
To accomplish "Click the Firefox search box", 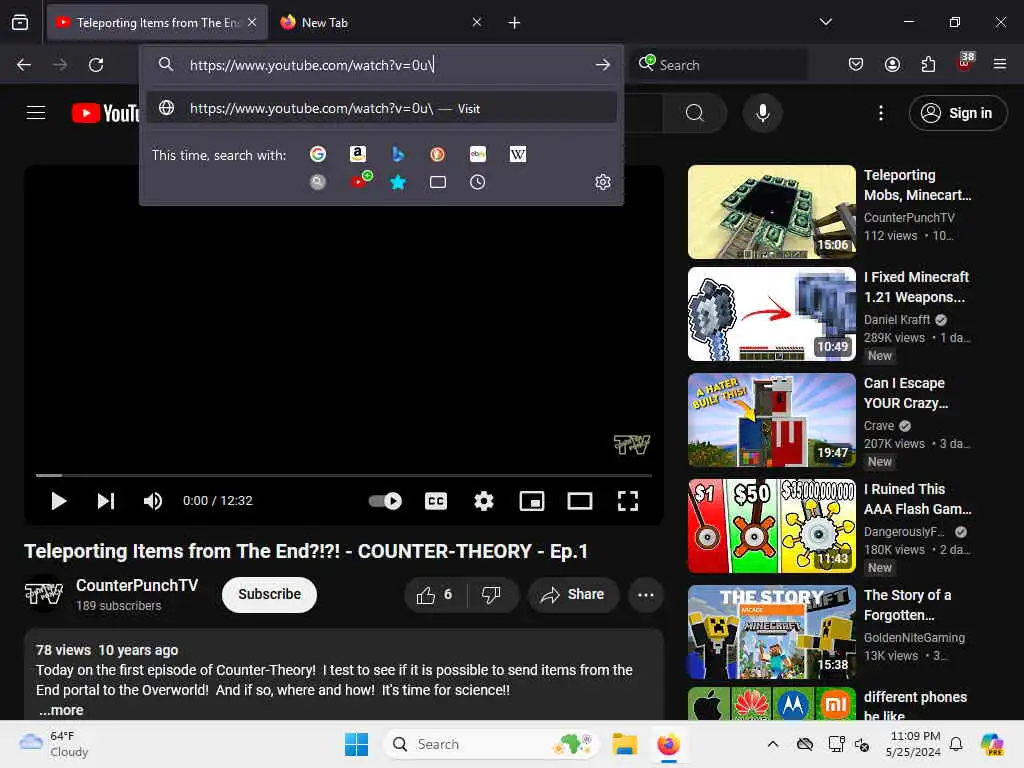I will pyautogui.click(x=719, y=65).
